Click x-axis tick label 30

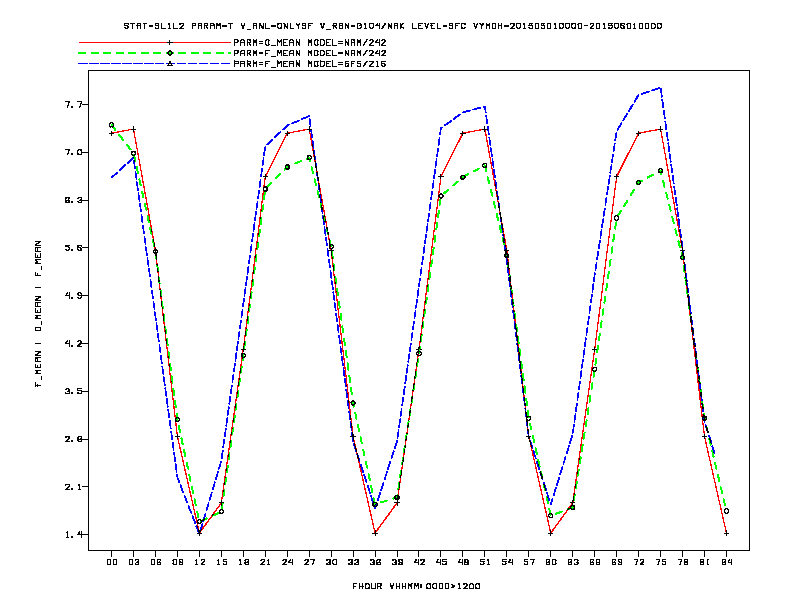tap(331, 562)
